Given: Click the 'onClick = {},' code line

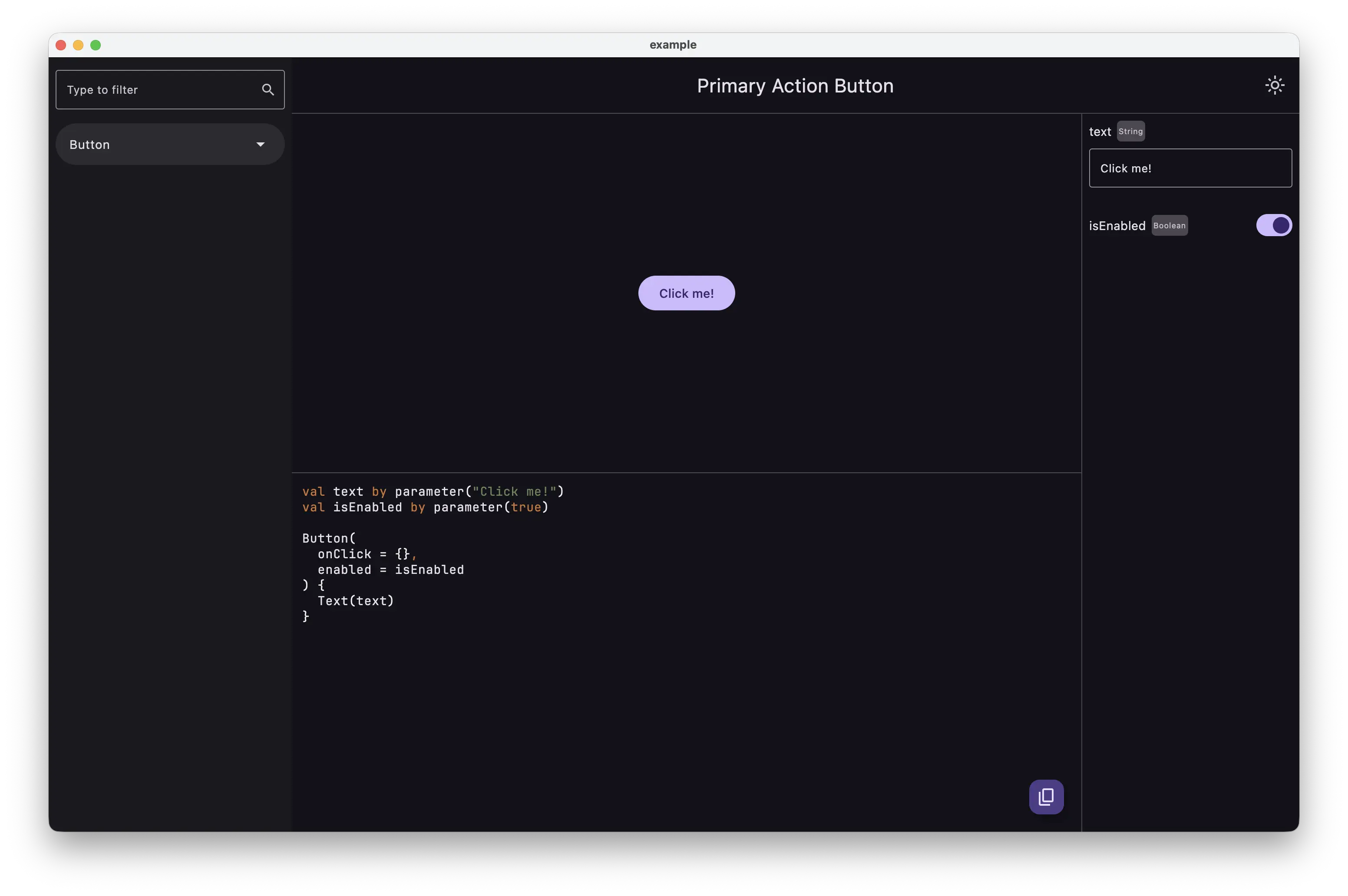Looking at the screenshot, I should point(367,554).
